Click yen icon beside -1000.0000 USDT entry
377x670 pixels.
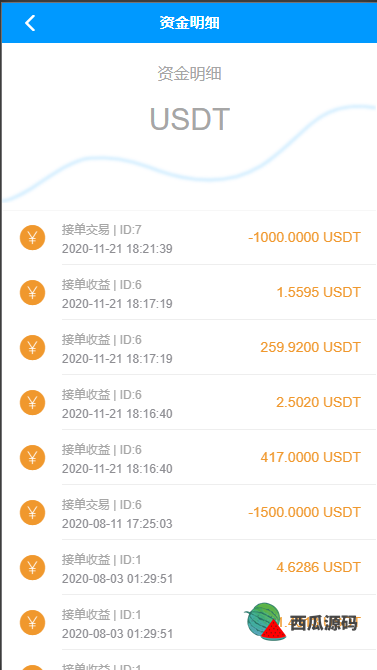click(32, 238)
